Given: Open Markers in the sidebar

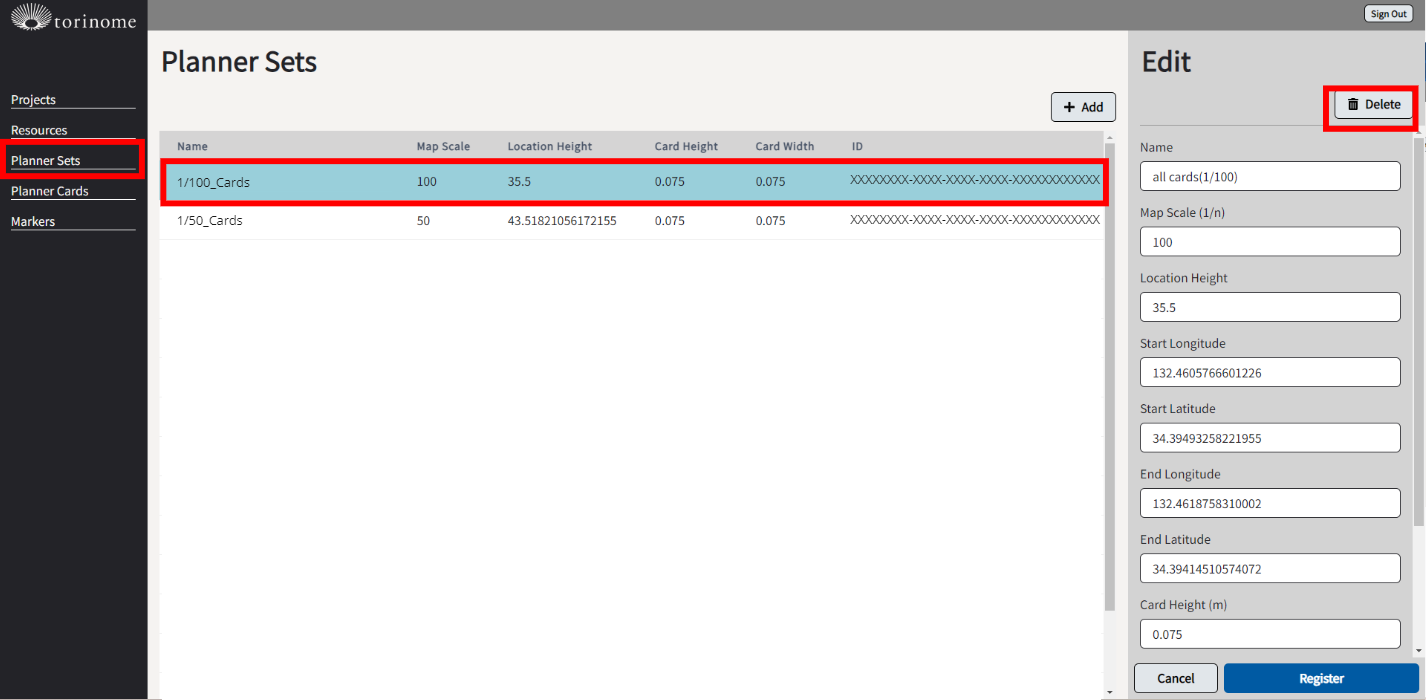Looking at the screenshot, I should click(x=33, y=221).
